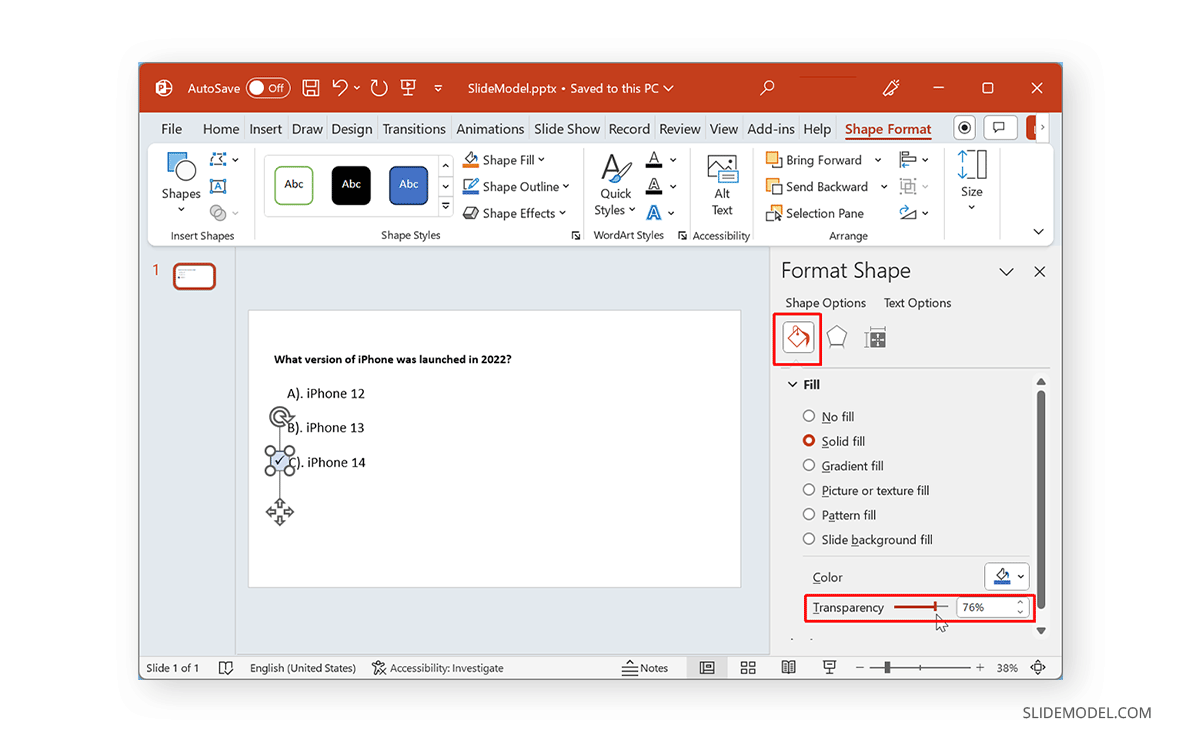Screen dimensions: 1200x743
Task: Expand Send Backward dropdown arrow
Action: 884,187
